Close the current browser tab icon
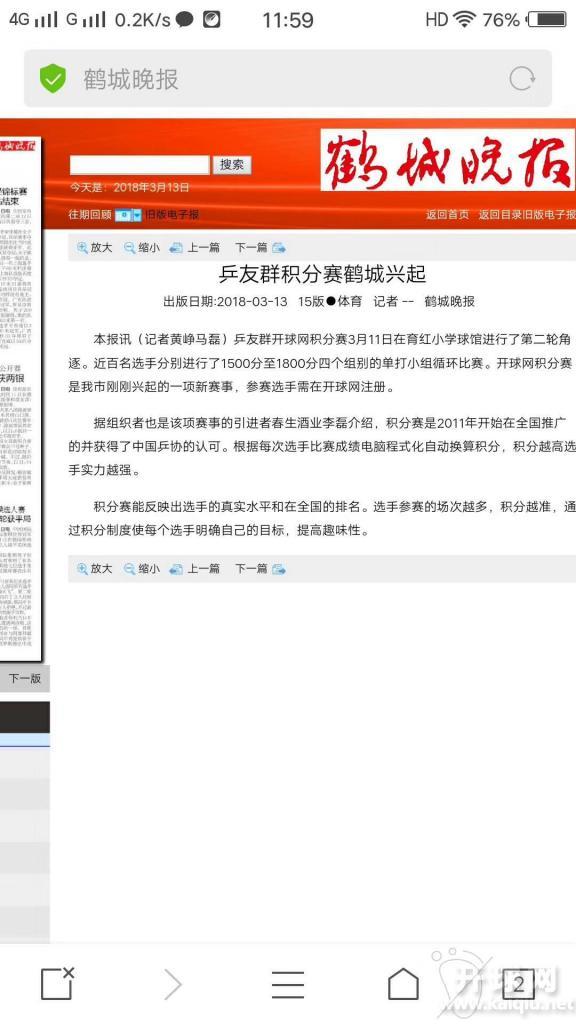 click(57, 983)
